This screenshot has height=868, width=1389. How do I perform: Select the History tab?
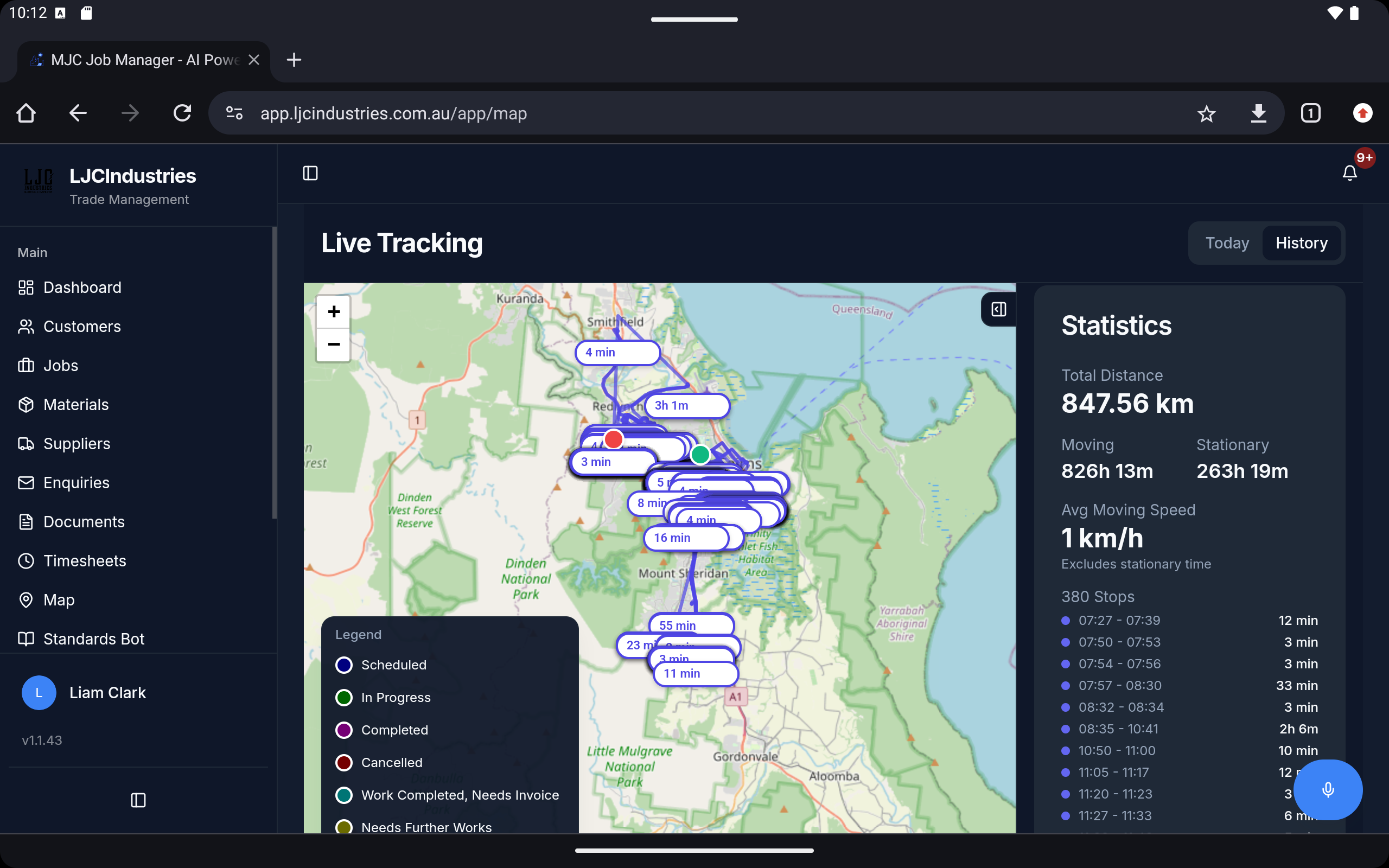coord(1301,243)
